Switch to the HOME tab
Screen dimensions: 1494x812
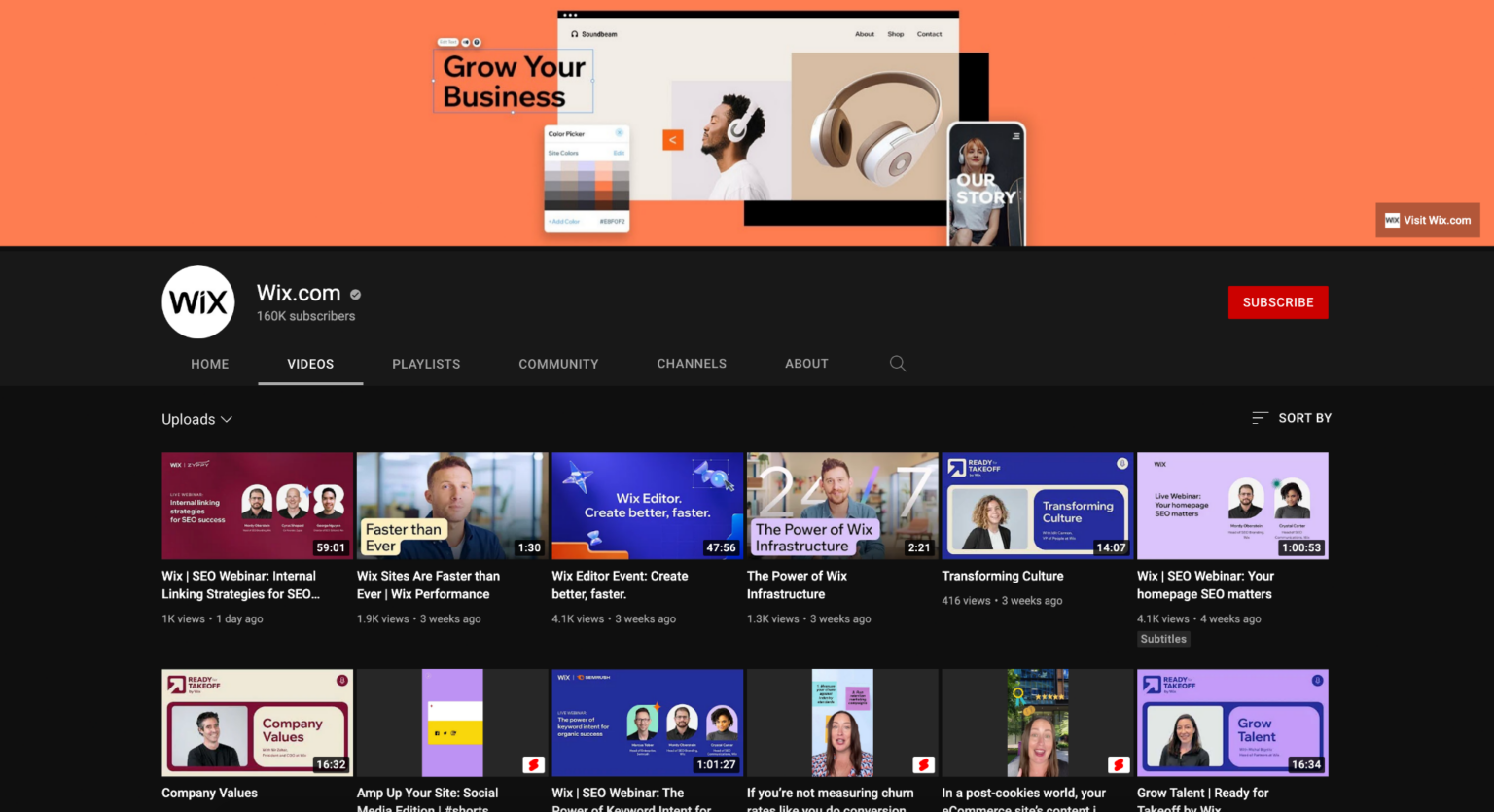click(209, 363)
